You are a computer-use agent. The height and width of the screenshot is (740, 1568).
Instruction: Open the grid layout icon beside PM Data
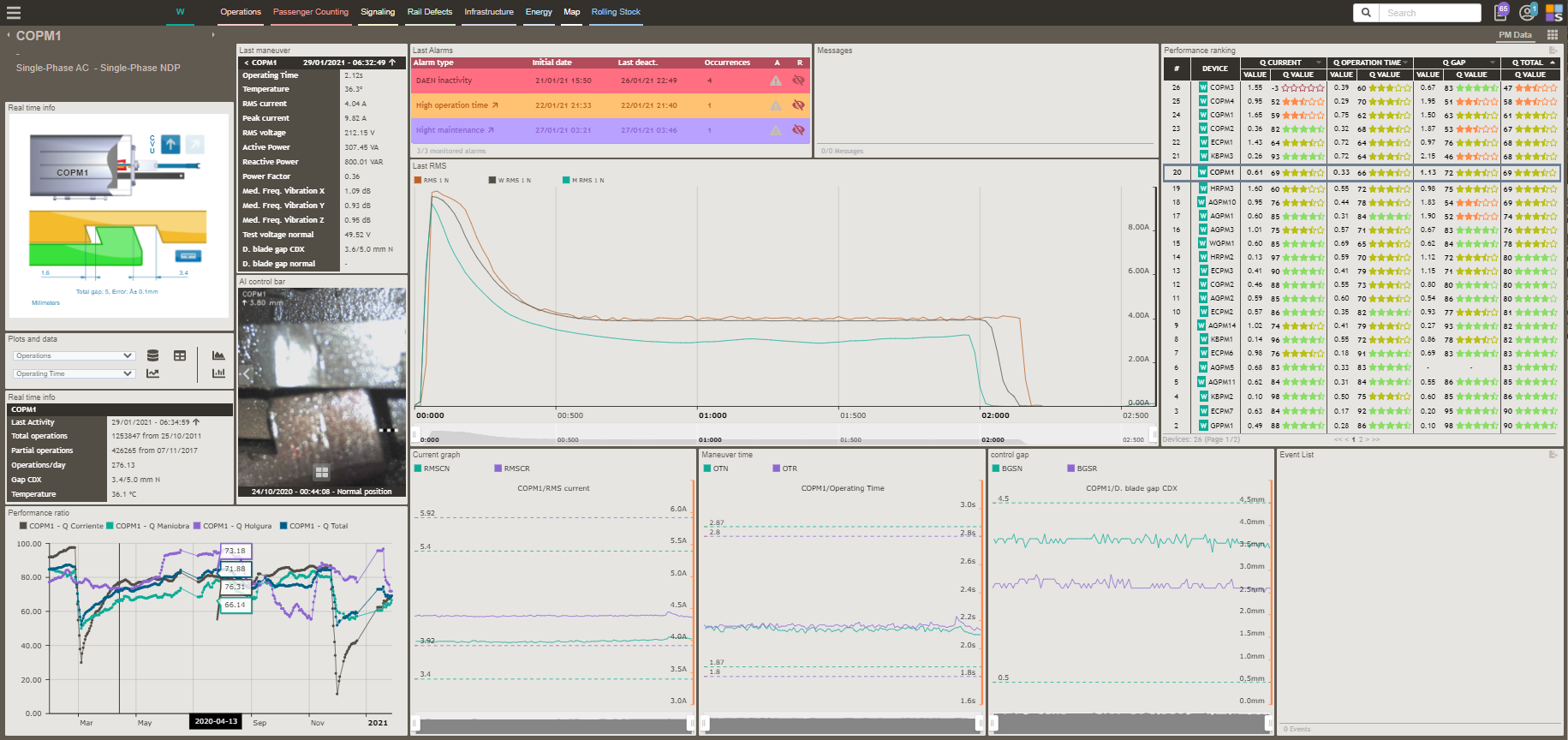click(1552, 35)
